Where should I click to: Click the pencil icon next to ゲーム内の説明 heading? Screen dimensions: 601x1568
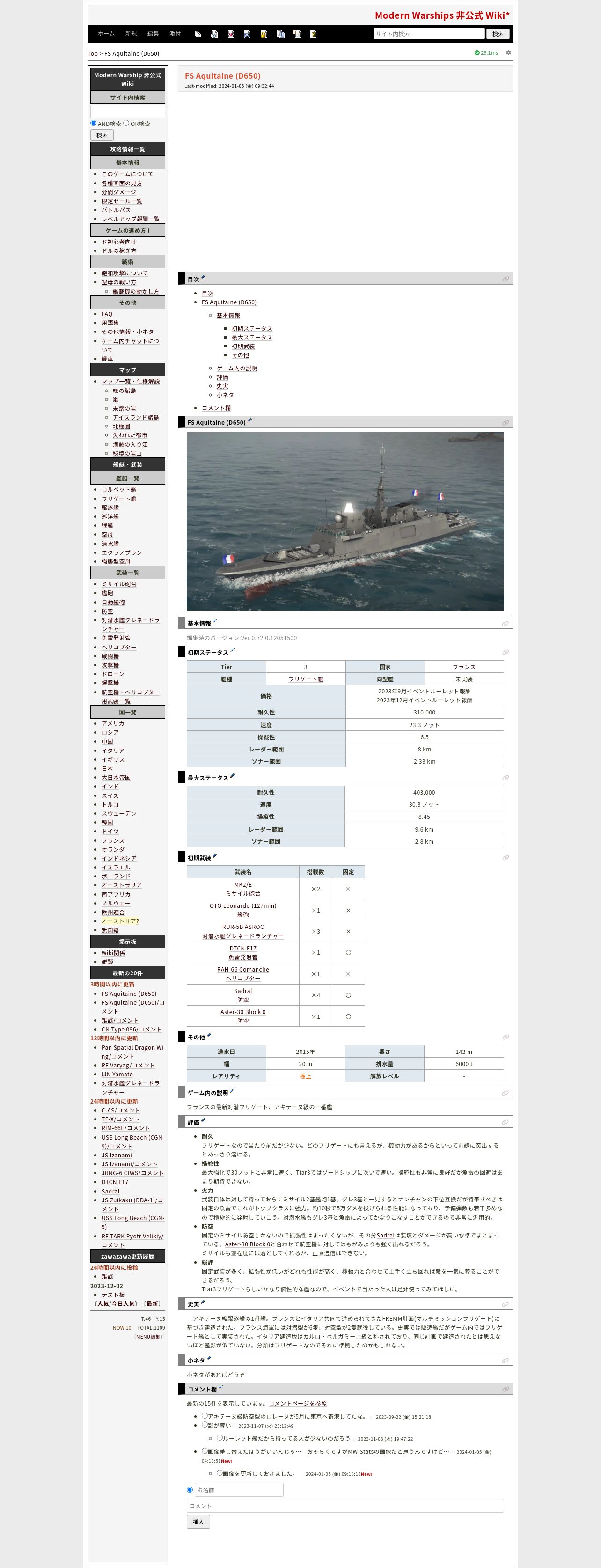point(232,1091)
